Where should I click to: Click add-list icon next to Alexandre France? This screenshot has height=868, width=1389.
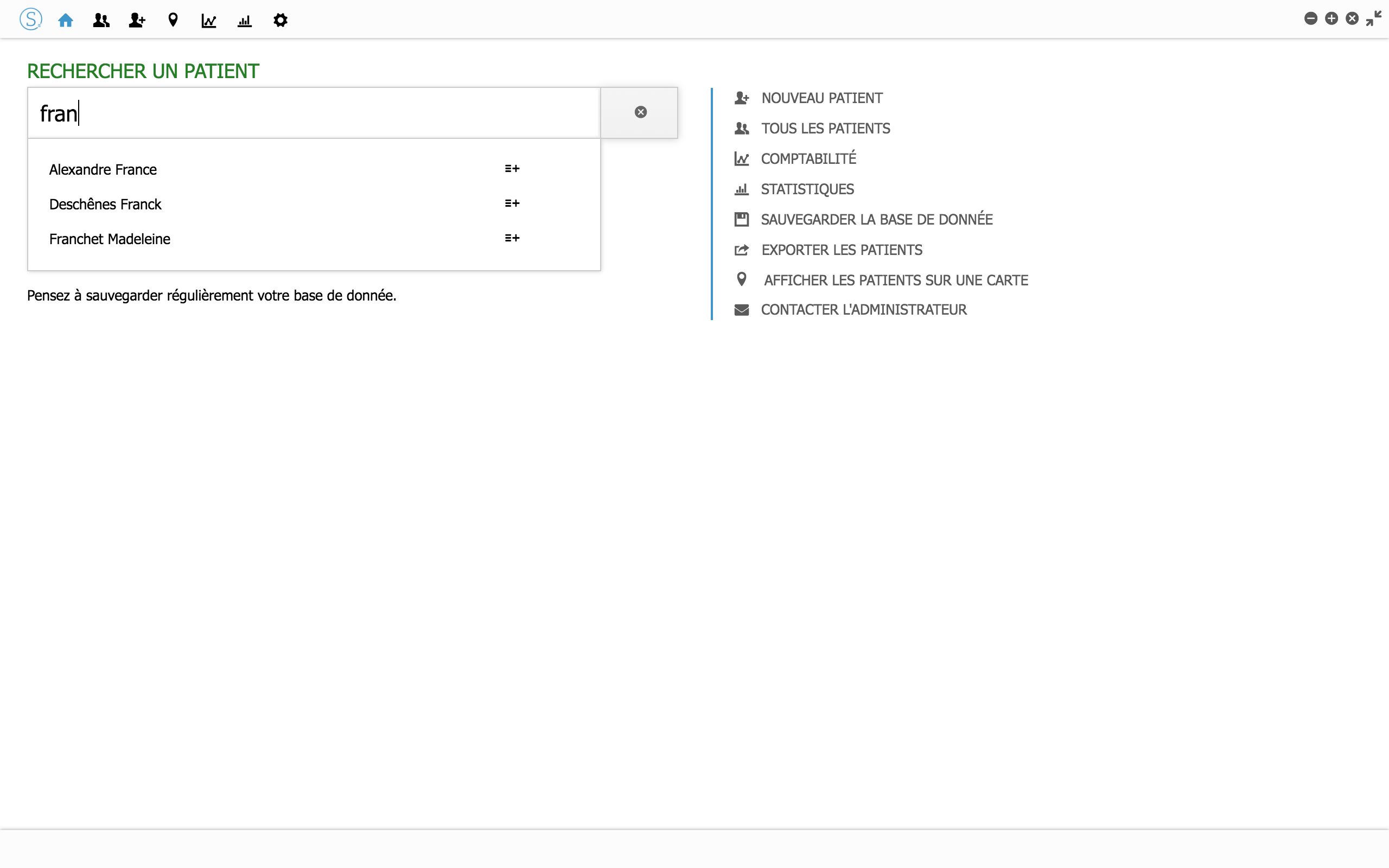[512, 169]
